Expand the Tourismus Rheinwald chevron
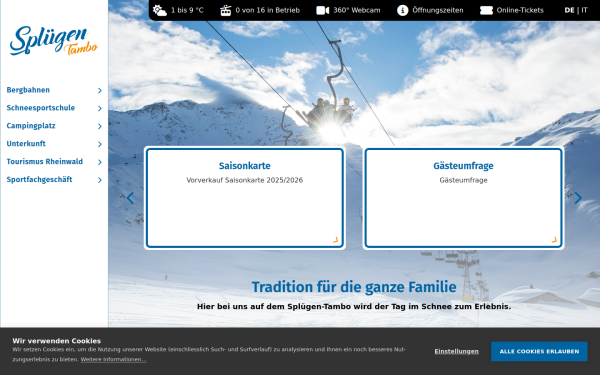The width and height of the screenshot is (600, 375). tap(99, 162)
